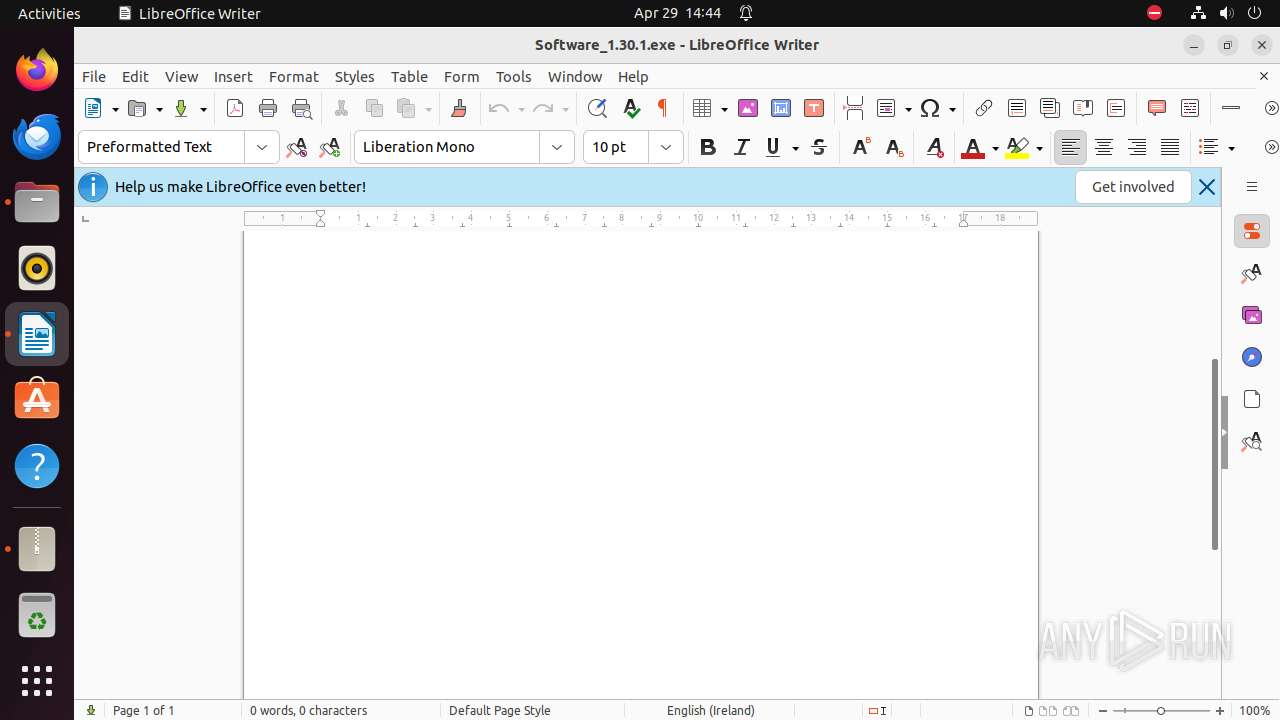This screenshot has width=1280, height=720.
Task: Center text horizontally
Action: click(x=1104, y=148)
